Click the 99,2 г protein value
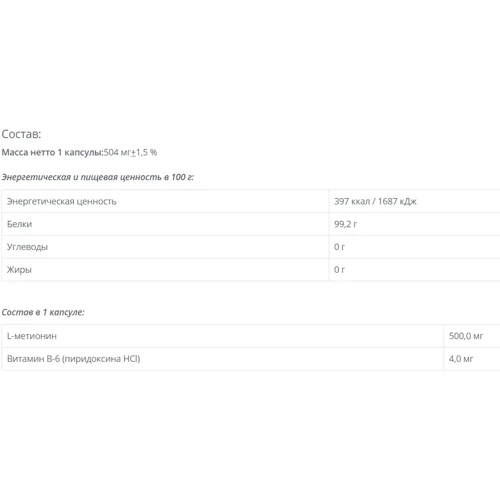The width and height of the screenshot is (500, 500). coord(345,224)
